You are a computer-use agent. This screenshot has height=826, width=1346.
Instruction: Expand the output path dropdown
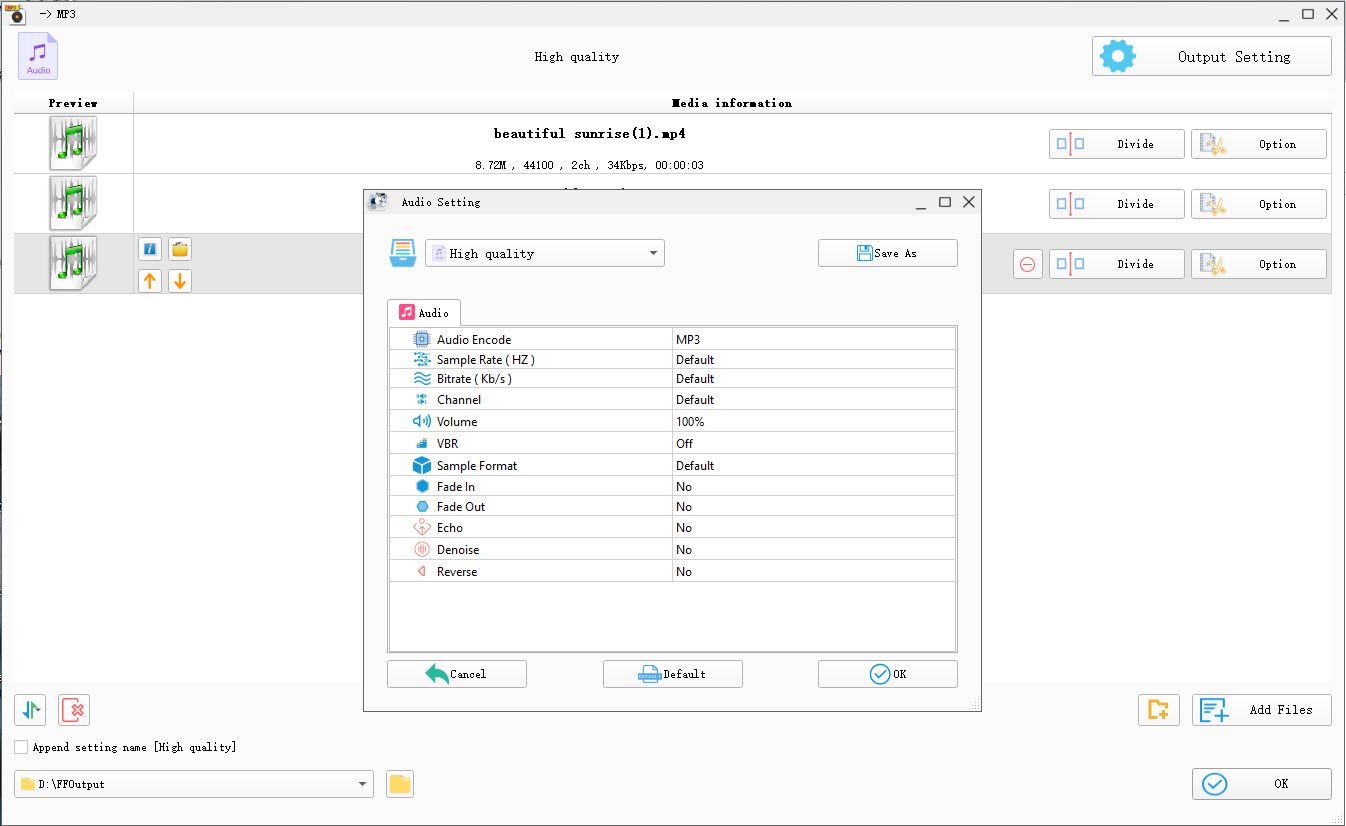point(362,784)
